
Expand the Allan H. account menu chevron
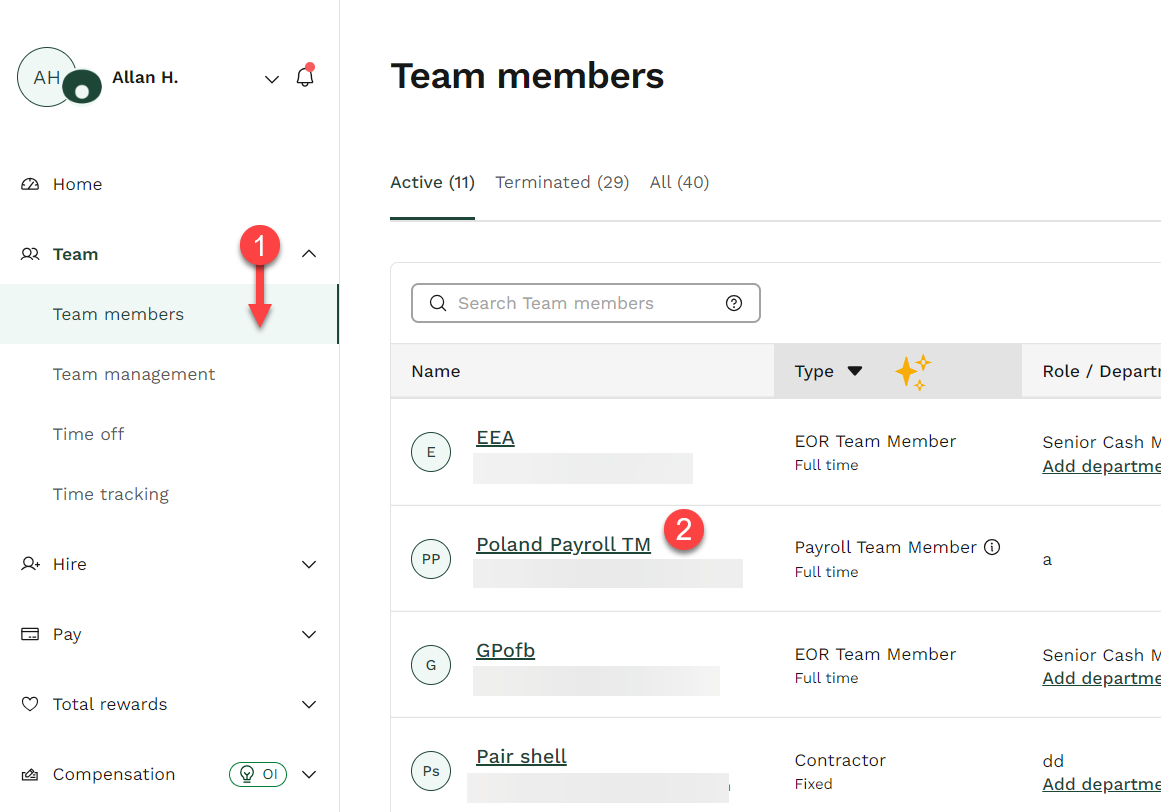(271, 78)
